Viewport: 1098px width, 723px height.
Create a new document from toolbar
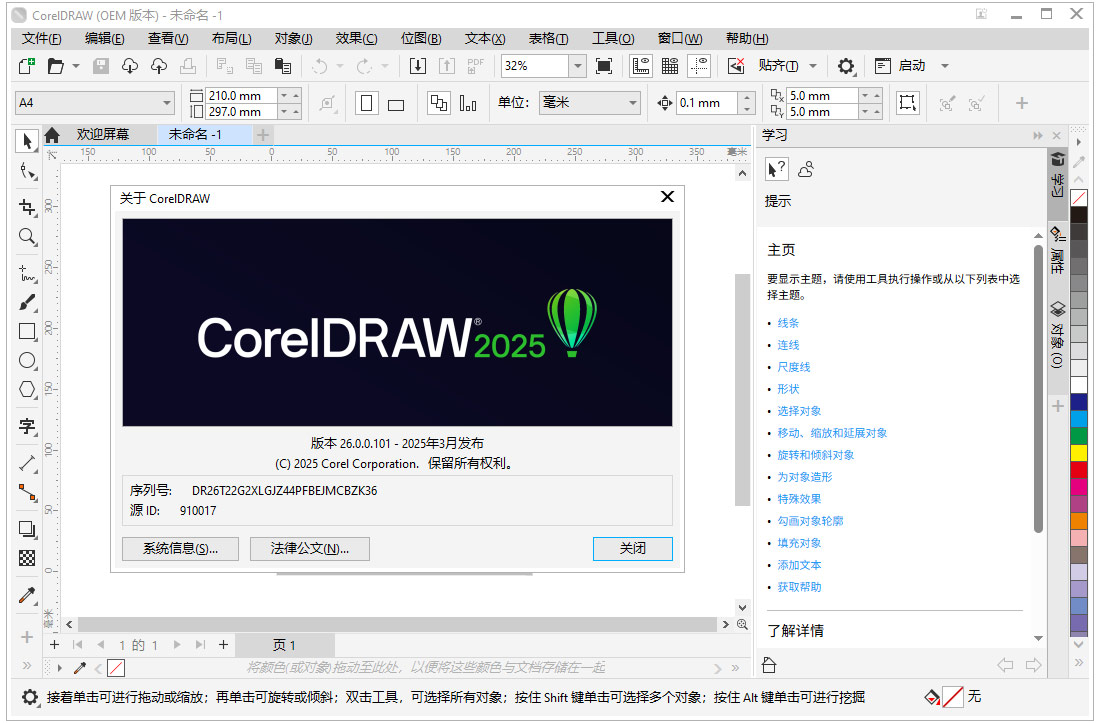point(26,66)
